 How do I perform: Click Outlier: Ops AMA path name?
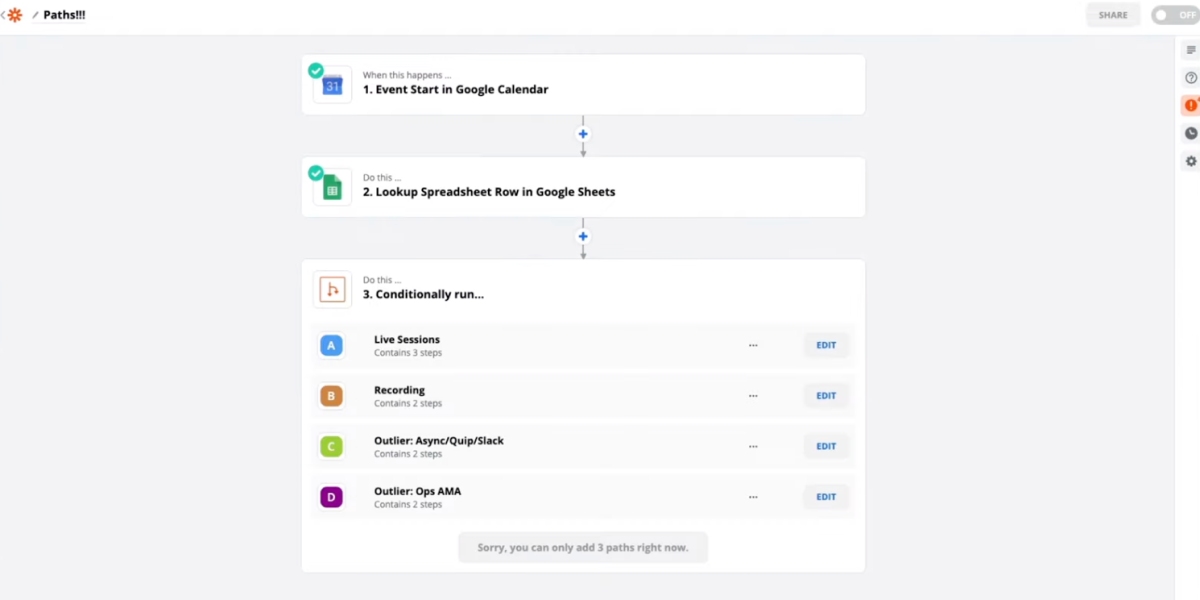417,492
